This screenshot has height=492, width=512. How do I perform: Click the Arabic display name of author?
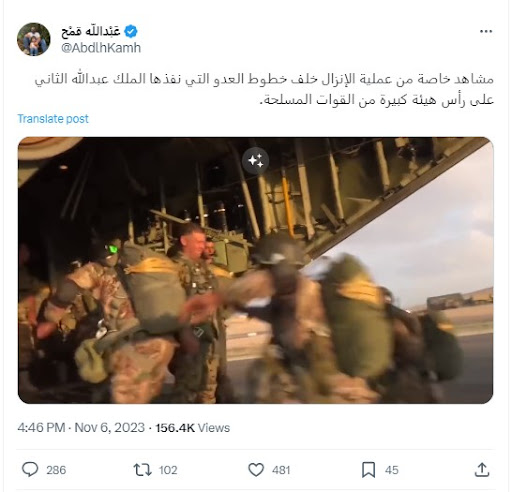tap(91, 31)
